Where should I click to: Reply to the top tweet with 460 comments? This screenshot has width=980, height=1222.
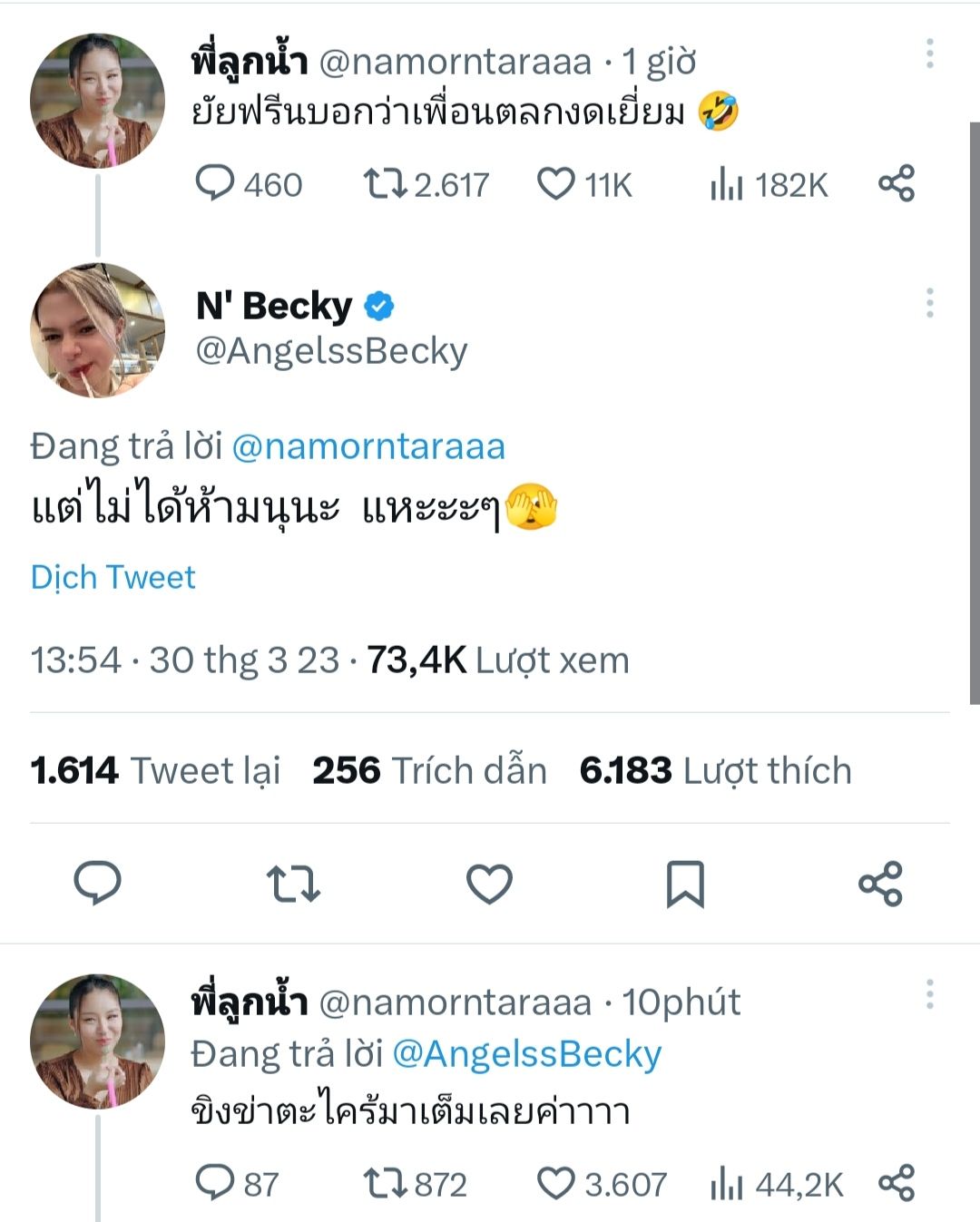tap(215, 184)
